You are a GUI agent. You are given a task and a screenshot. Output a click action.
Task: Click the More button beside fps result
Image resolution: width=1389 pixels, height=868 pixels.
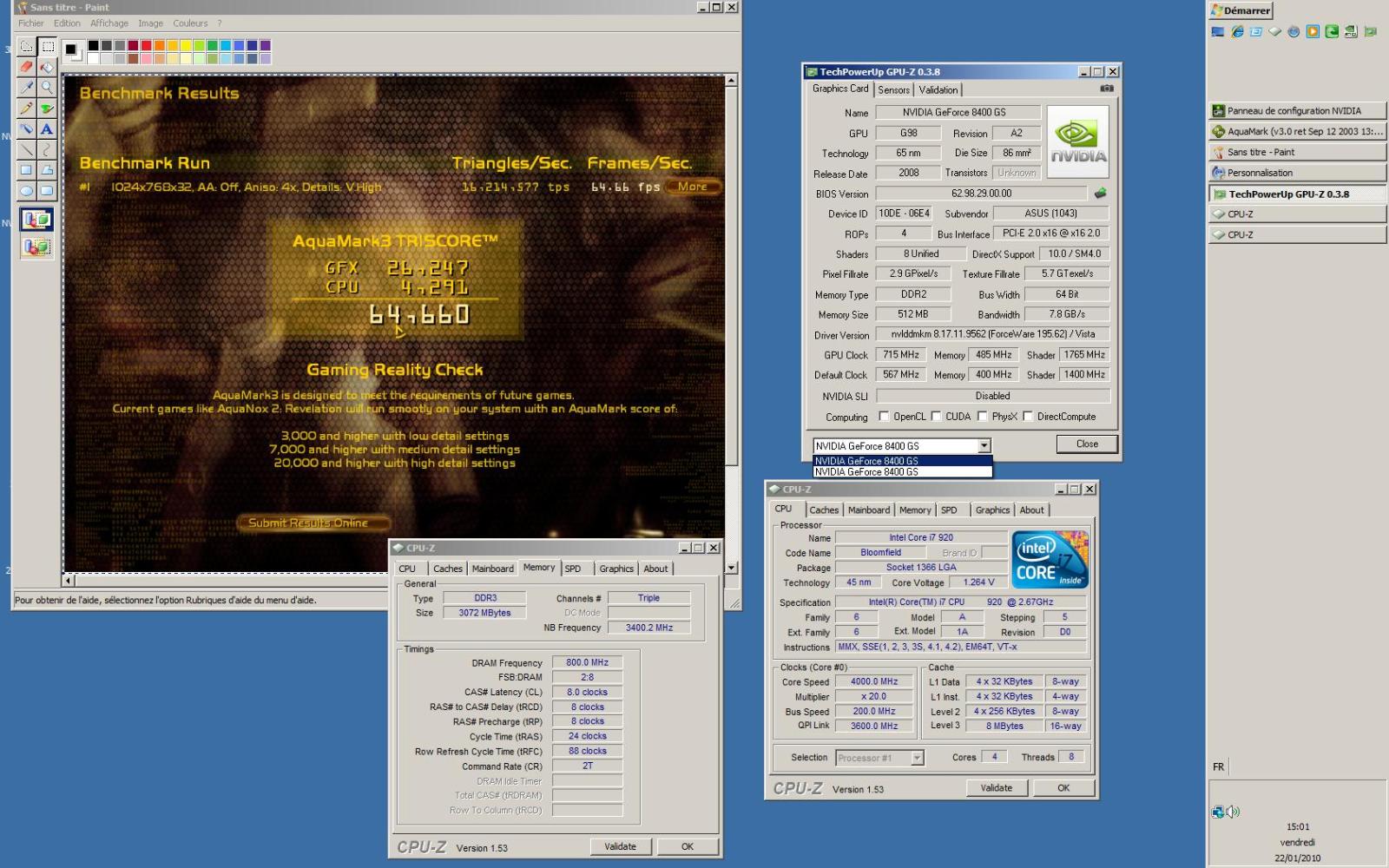[x=692, y=187]
